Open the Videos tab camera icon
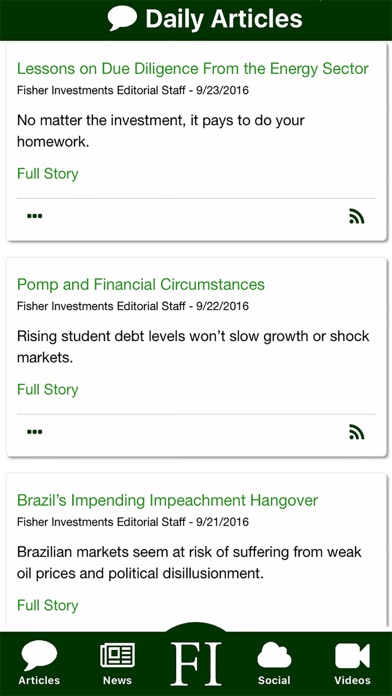This screenshot has height=696, width=392. (352, 656)
